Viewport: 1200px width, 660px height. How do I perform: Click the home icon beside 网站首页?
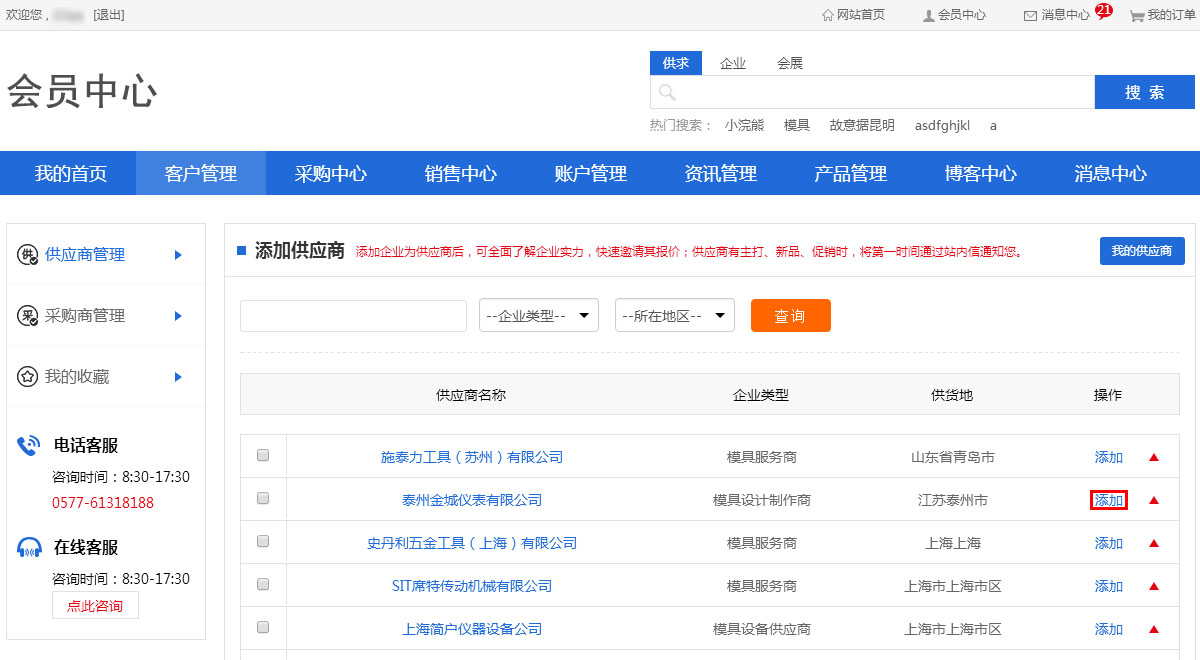[x=828, y=15]
